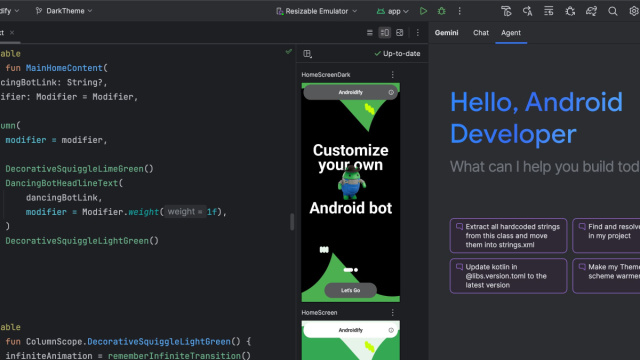Open editor tab options kebab menu
Image resolution: width=640 pixels, height=360 pixels.
click(x=418, y=33)
